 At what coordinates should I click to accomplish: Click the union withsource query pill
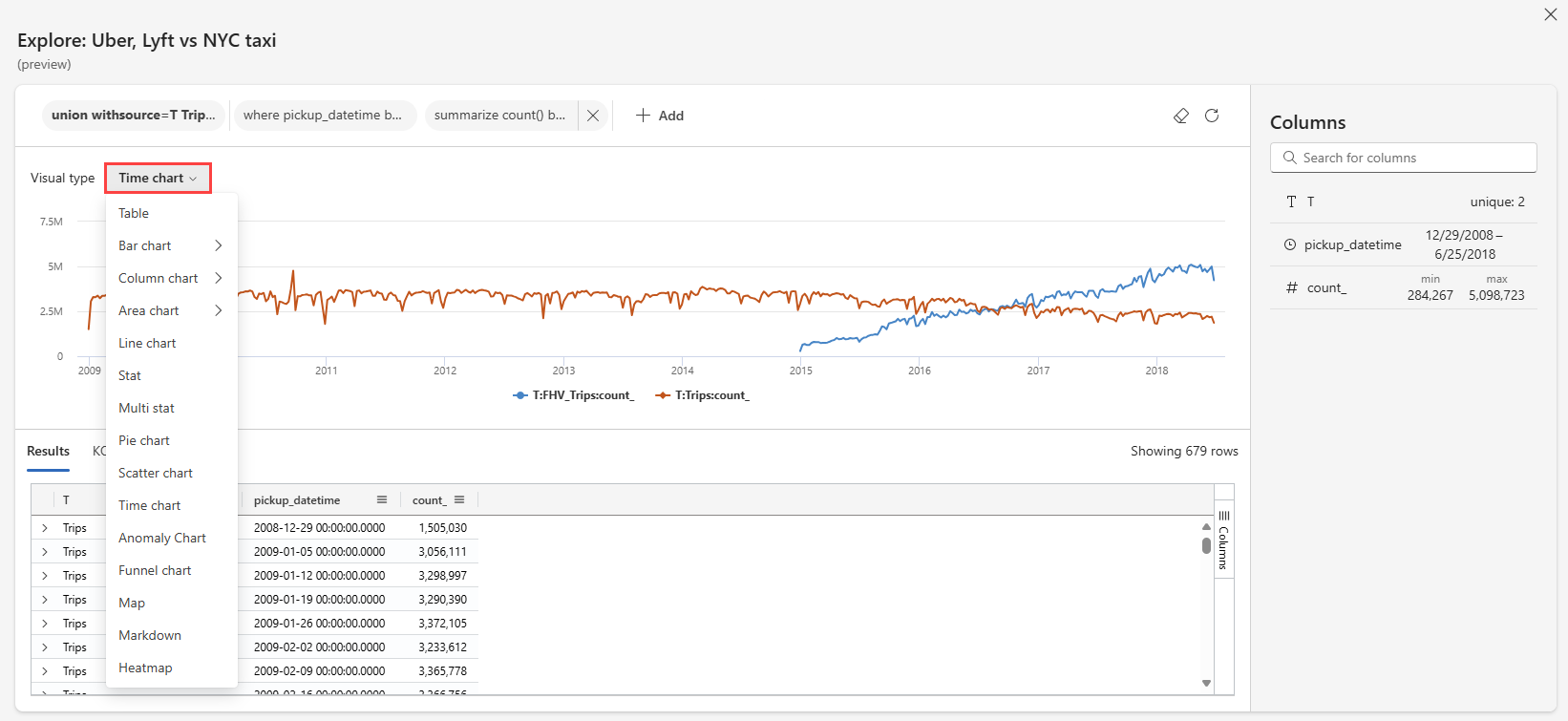tap(134, 116)
